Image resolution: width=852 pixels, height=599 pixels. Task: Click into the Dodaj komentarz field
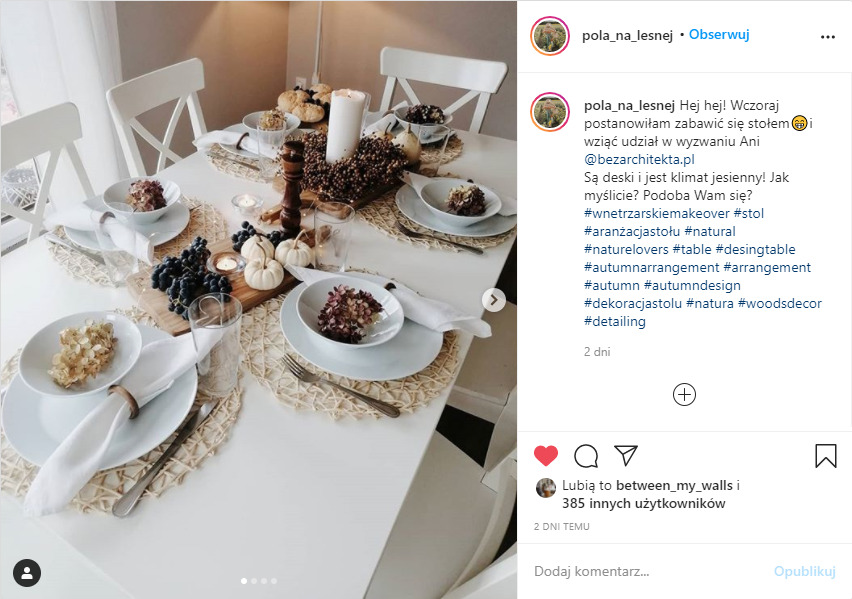click(647, 571)
